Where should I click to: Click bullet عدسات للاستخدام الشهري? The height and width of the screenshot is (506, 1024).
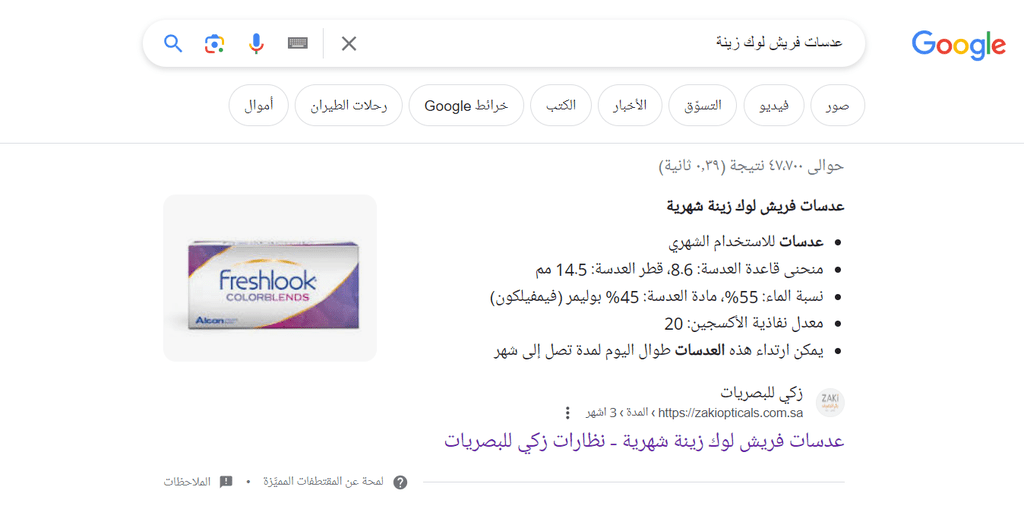point(746,243)
